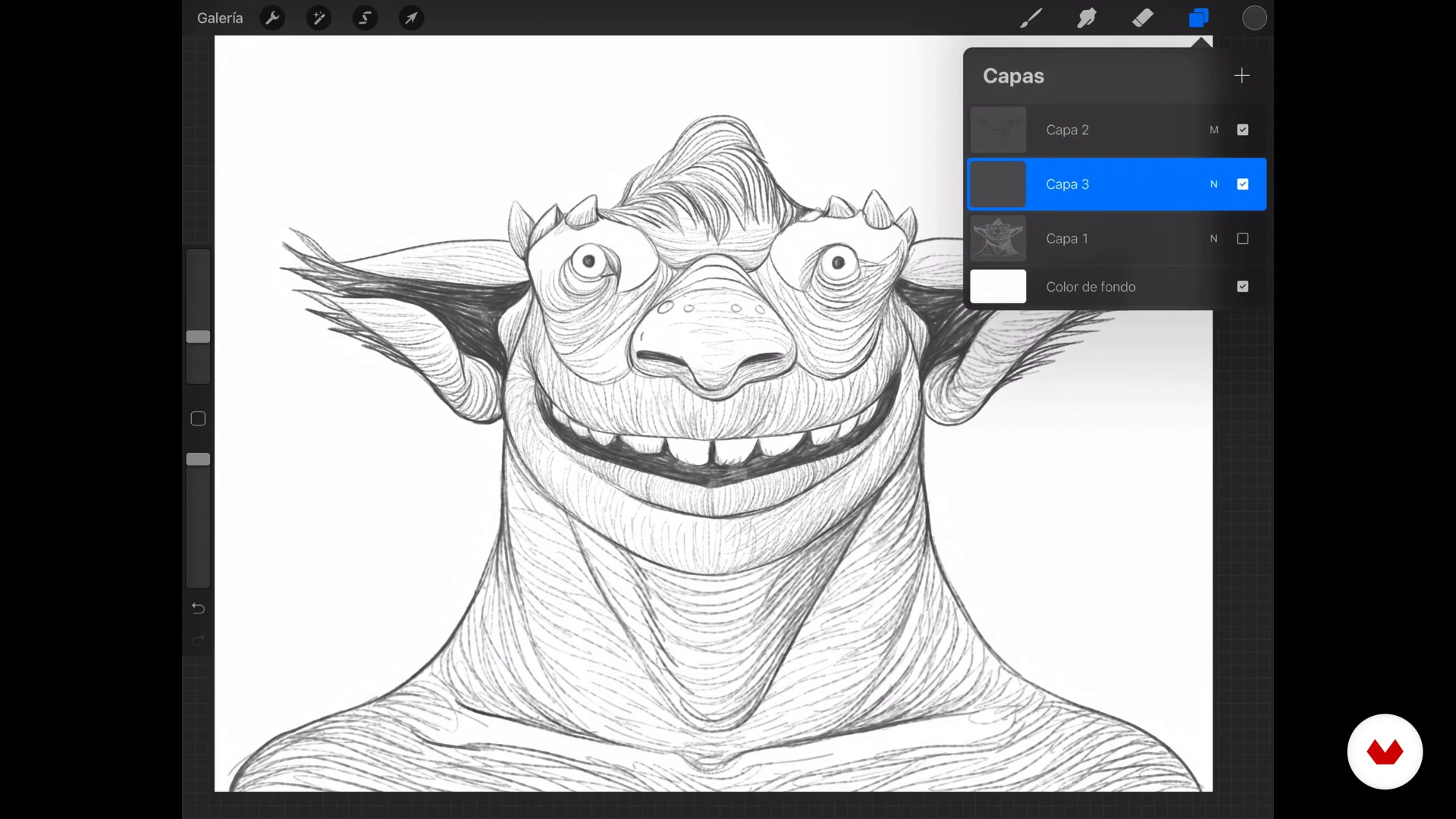Image resolution: width=1456 pixels, height=819 pixels.
Task: Open Color de fondo background setting
Action: point(1117,287)
